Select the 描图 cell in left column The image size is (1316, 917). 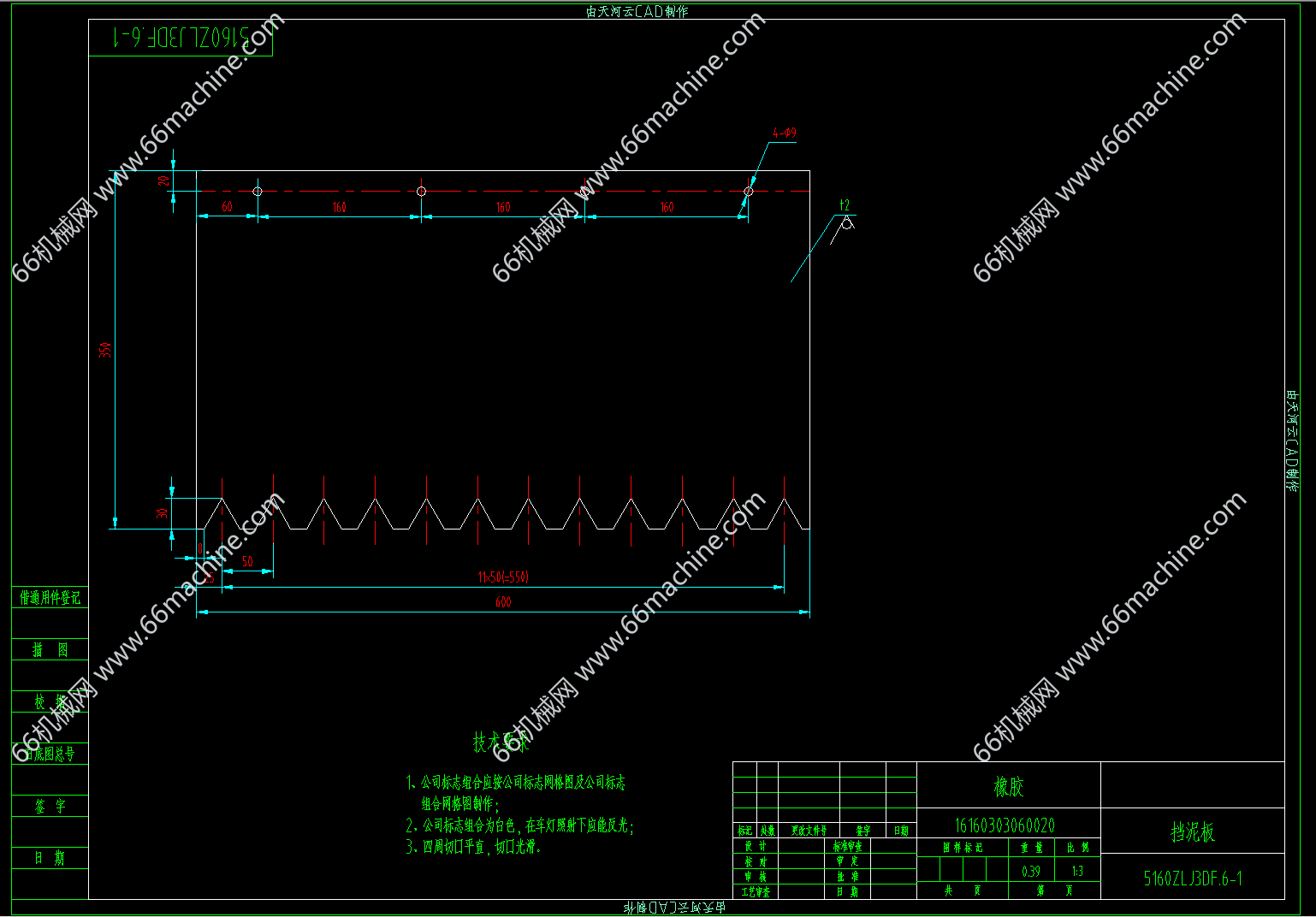tap(50, 650)
